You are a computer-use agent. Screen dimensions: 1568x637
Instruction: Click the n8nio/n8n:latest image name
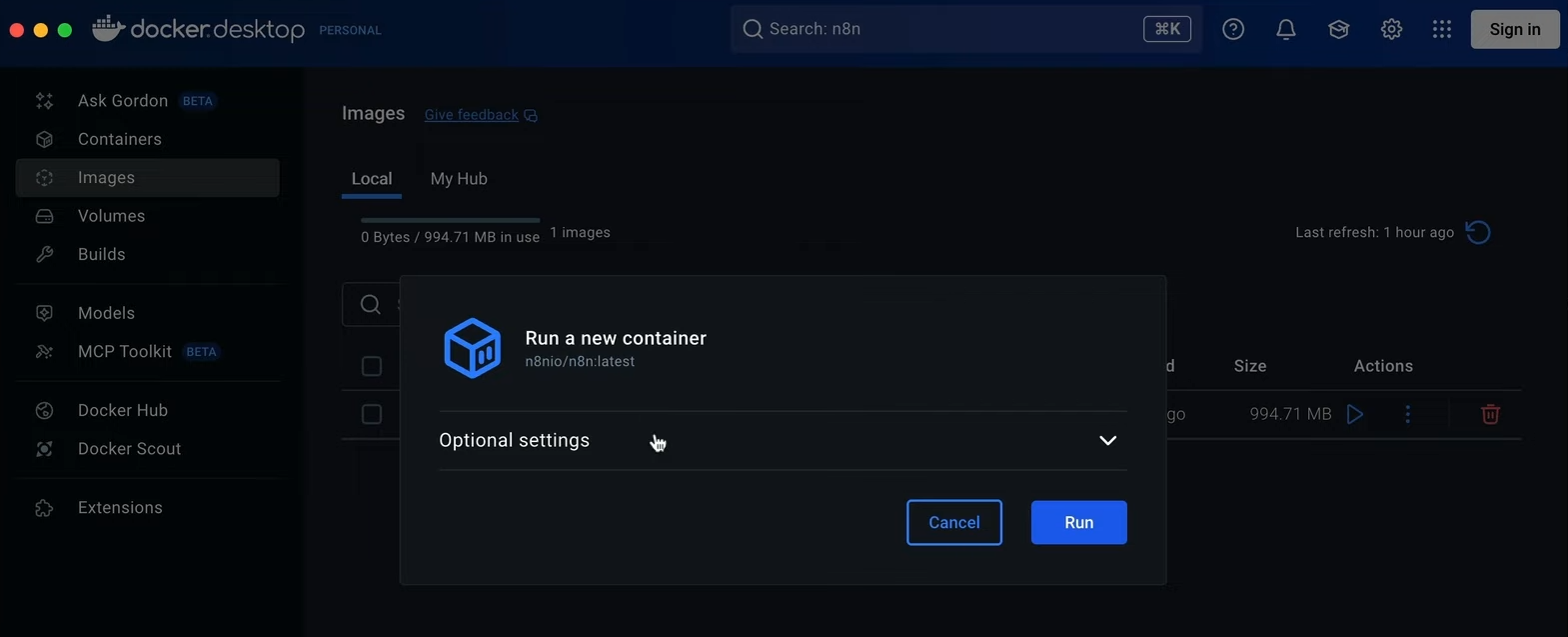580,362
